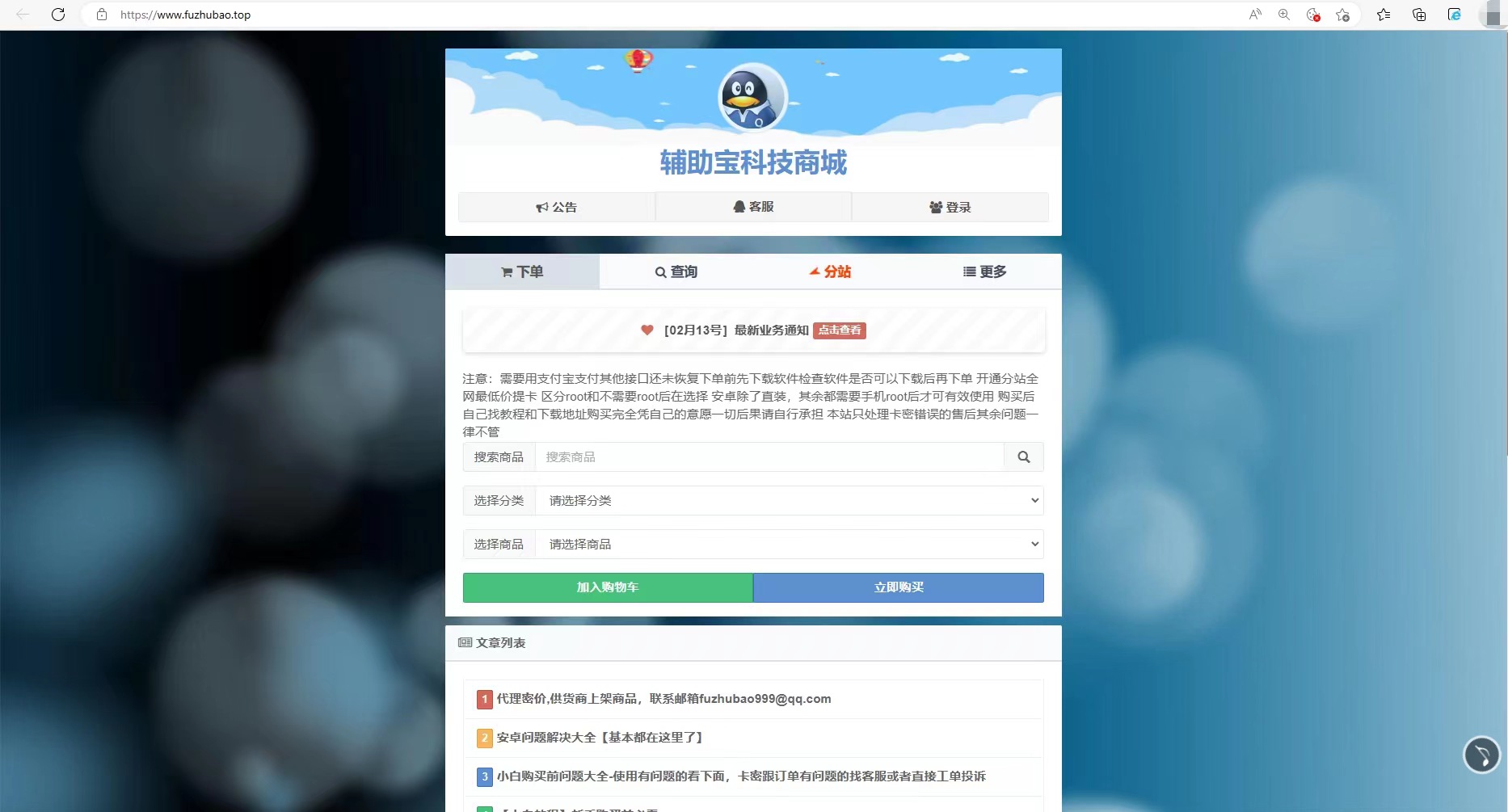Image resolution: width=1508 pixels, height=812 pixels.
Task: Switch to the 分站 tab
Action: pyautogui.click(x=830, y=272)
